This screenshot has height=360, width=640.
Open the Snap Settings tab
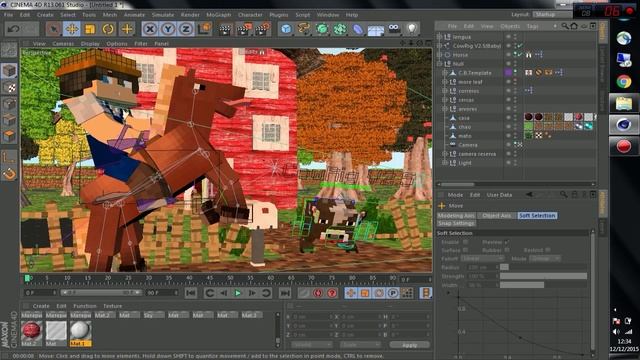(456, 223)
